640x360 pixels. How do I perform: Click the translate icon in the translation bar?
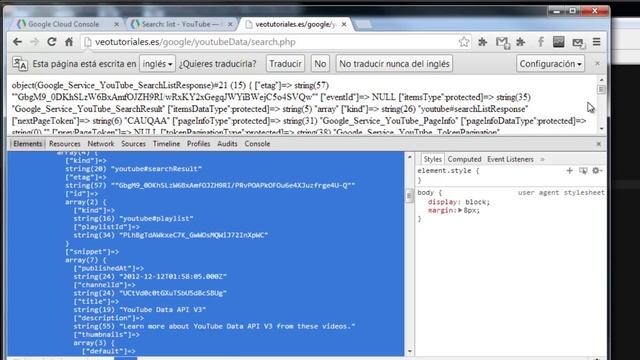(20, 64)
